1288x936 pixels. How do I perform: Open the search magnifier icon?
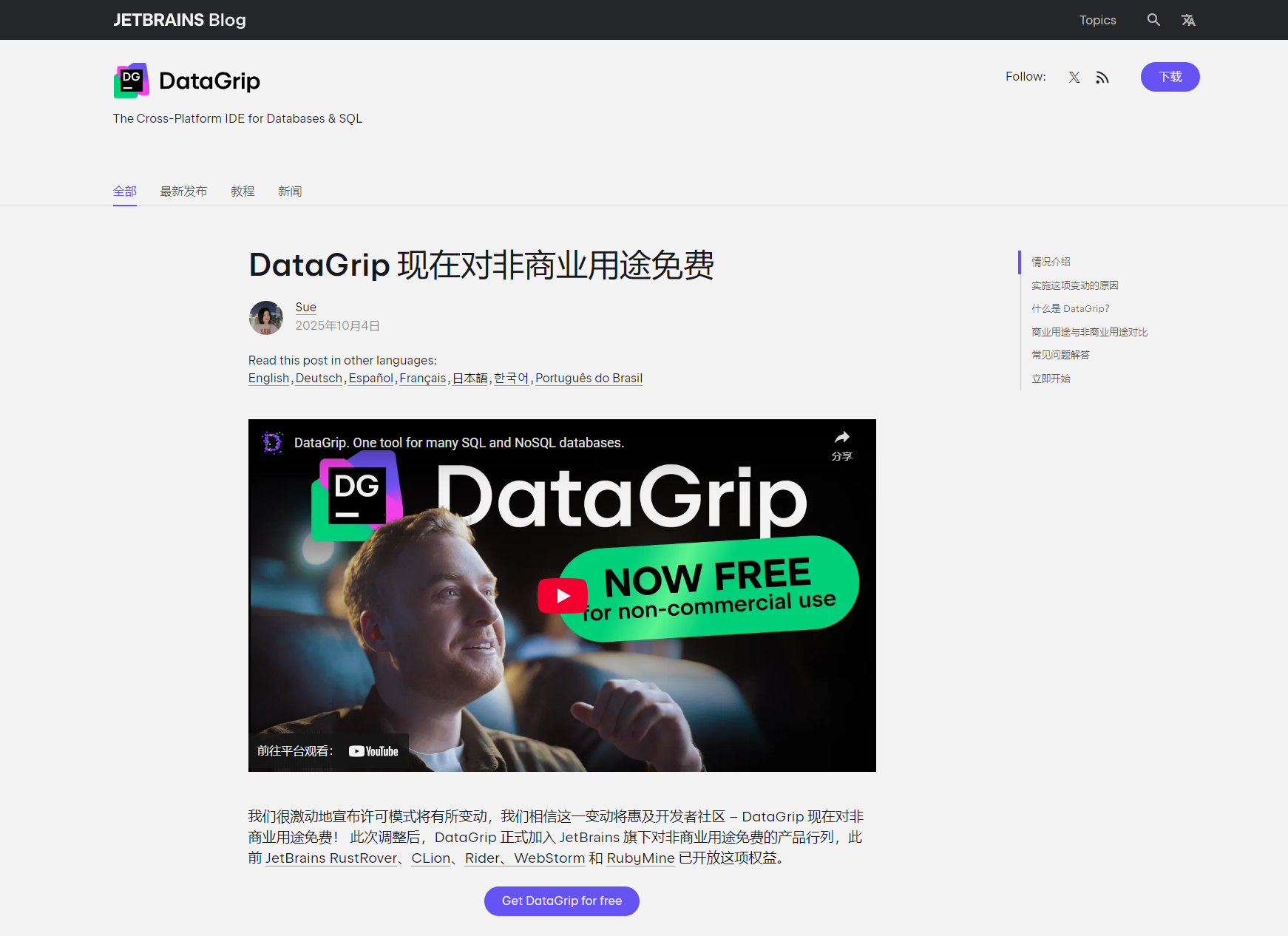pyautogui.click(x=1153, y=20)
